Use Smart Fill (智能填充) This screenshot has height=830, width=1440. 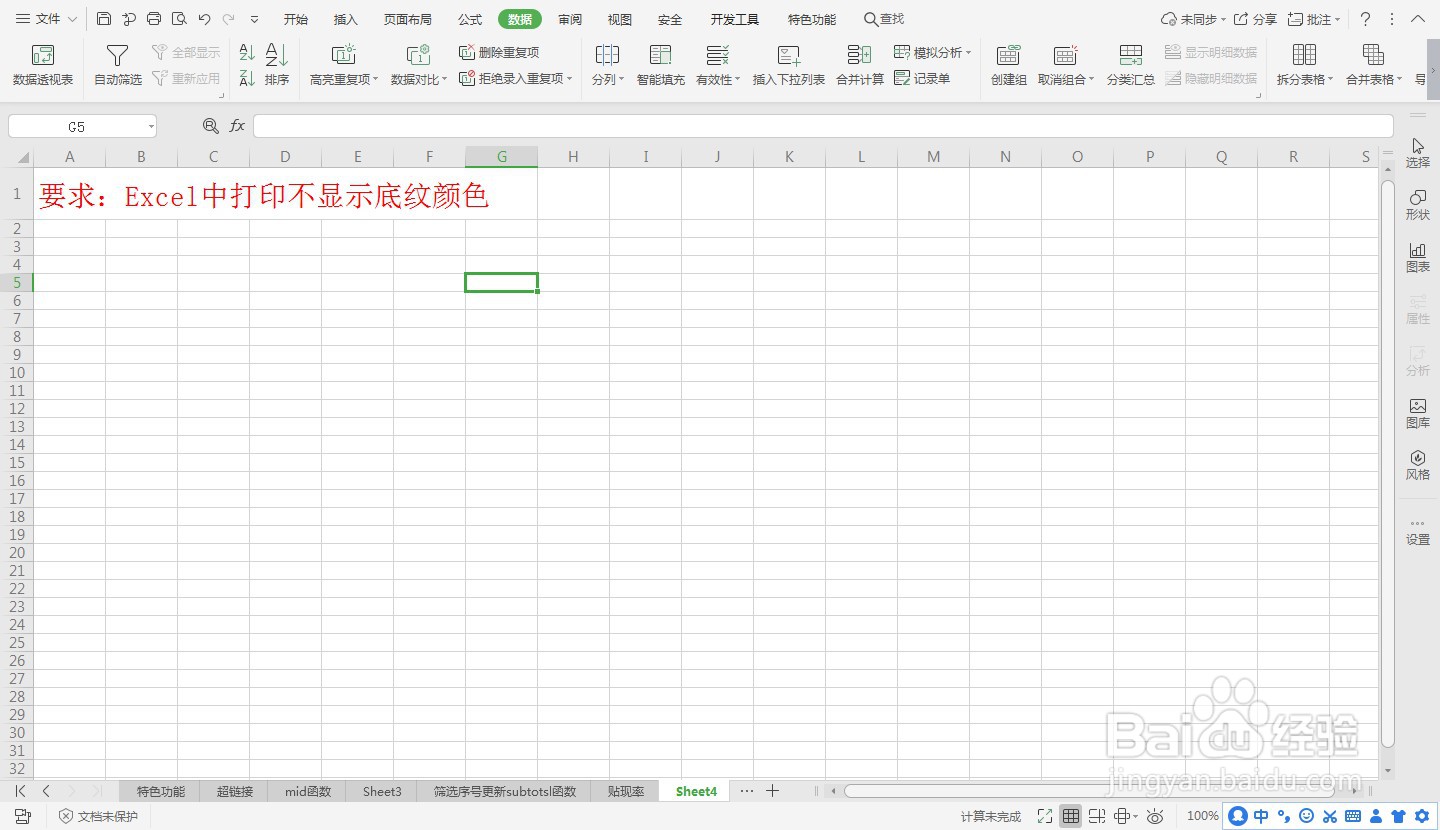pyautogui.click(x=661, y=65)
